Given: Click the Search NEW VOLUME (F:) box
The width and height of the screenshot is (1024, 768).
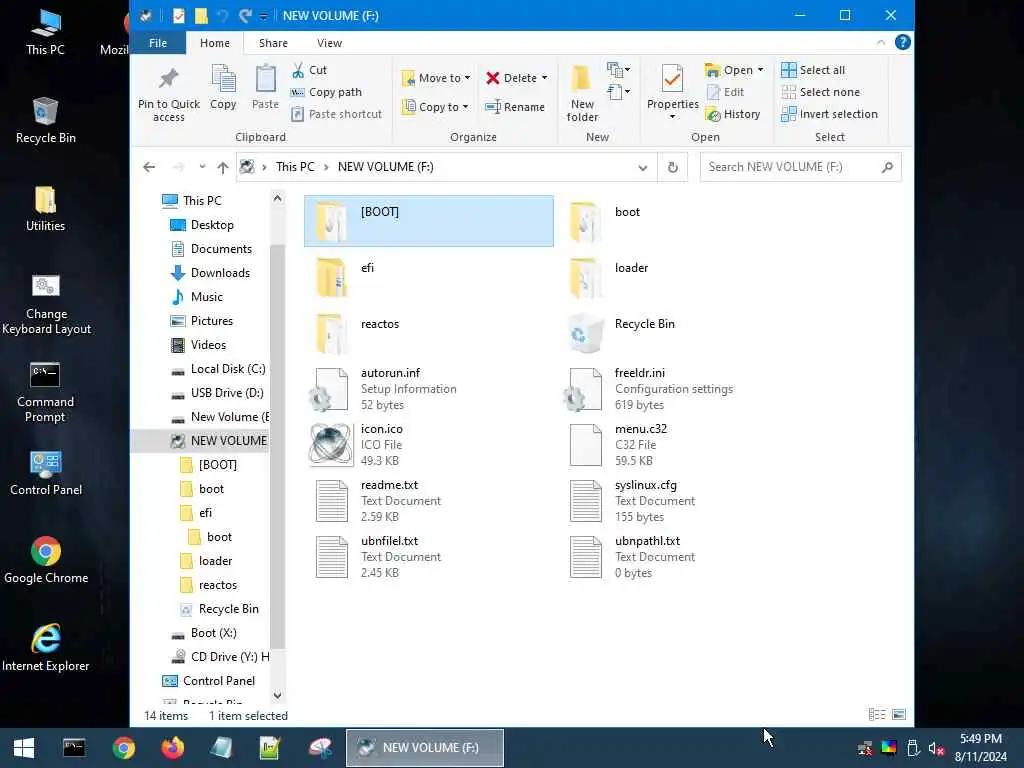Looking at the screenshot, I should 801,167.
